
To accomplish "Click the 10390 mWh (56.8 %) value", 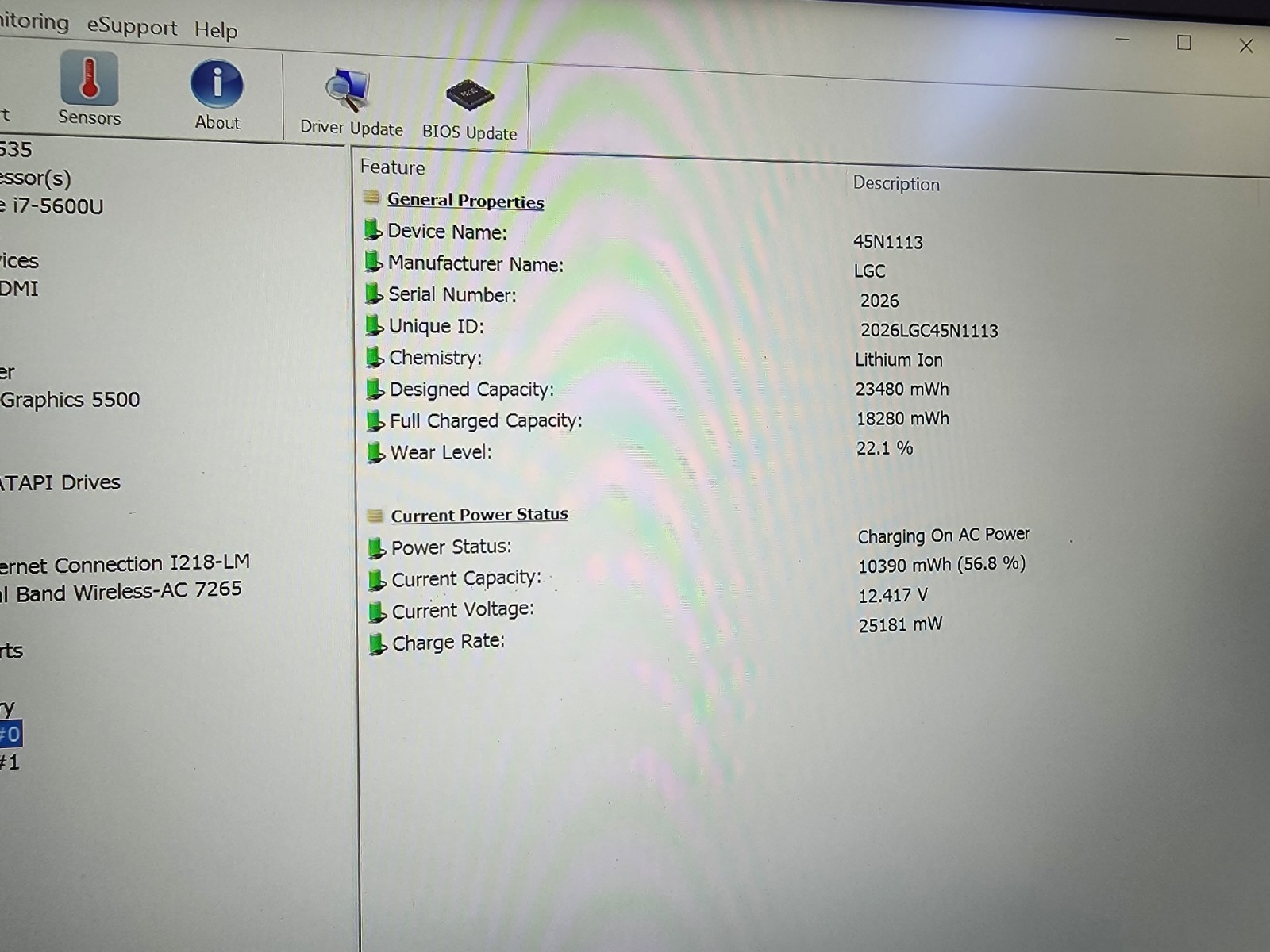I will [942, 565].
